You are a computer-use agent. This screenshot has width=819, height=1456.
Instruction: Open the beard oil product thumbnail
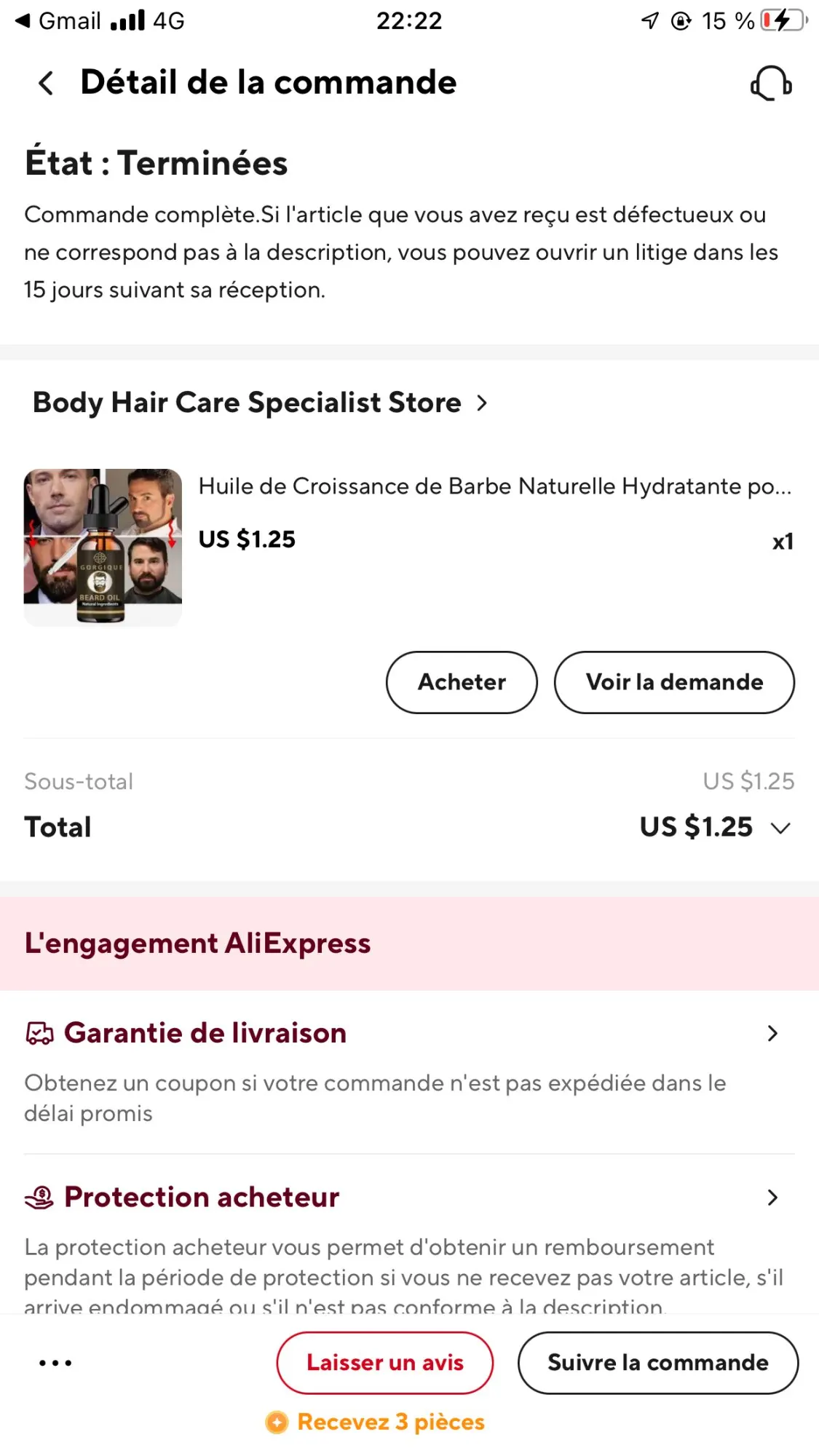pyautogui.click(x=103, y=547)
